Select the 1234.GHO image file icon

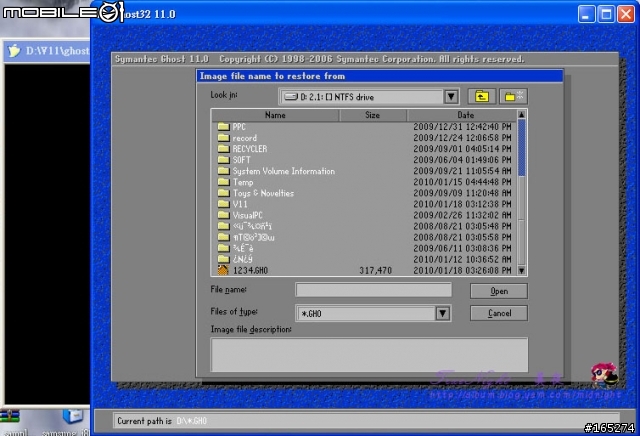(223, 270)
